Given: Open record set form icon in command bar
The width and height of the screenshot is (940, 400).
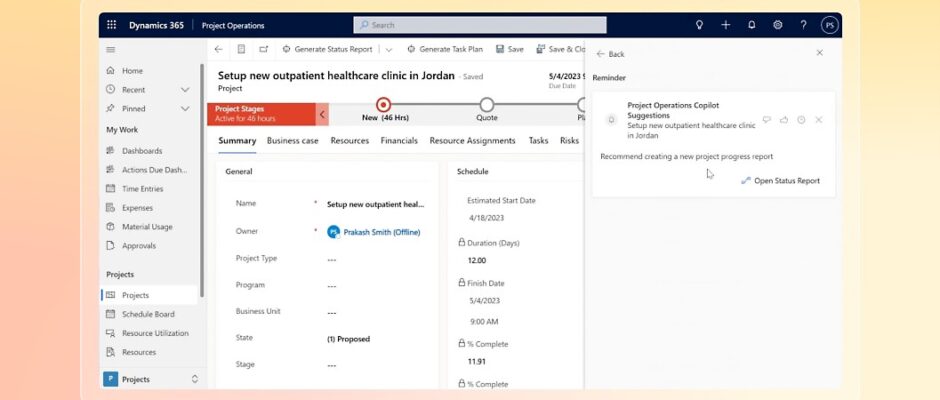Looking at the screenshot, I should pos(241,49).
